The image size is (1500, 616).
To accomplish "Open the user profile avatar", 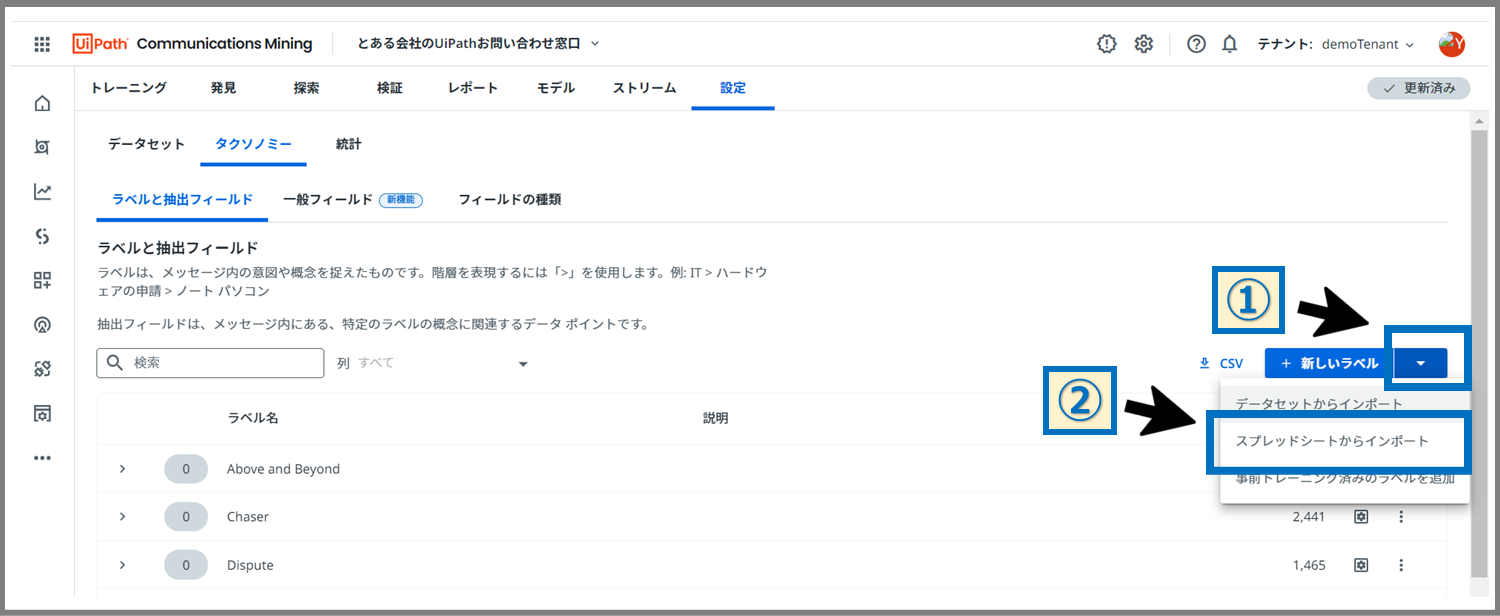I will pyautogui.click(x=1451, y=44).
